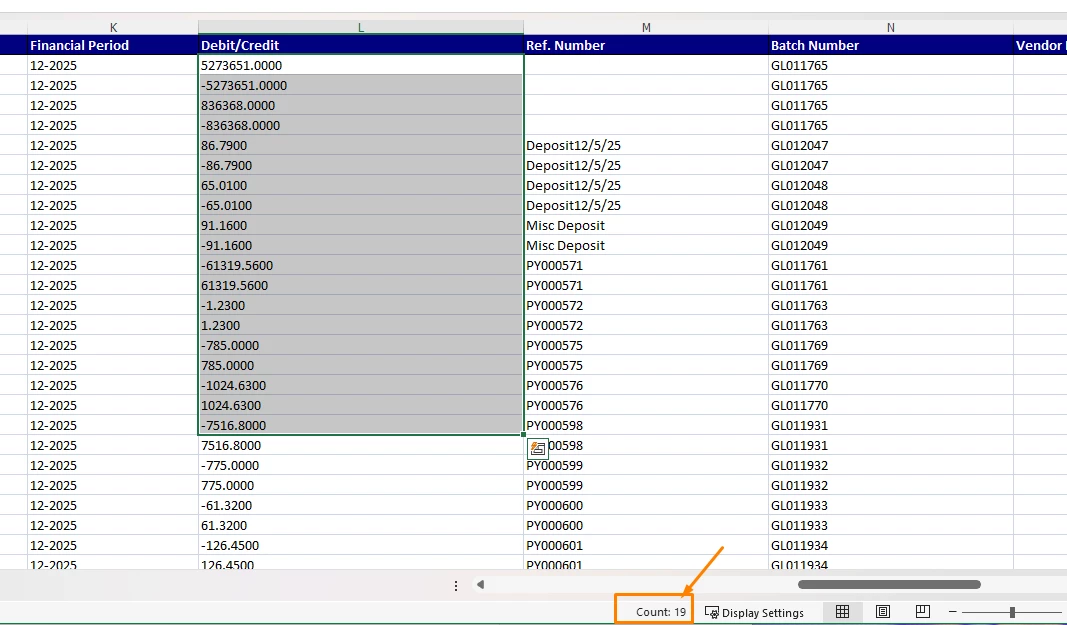The image size is (1067, 625).
Task: Click the horizontal scrollbar thumb
Action: click(x=889, y=584)
